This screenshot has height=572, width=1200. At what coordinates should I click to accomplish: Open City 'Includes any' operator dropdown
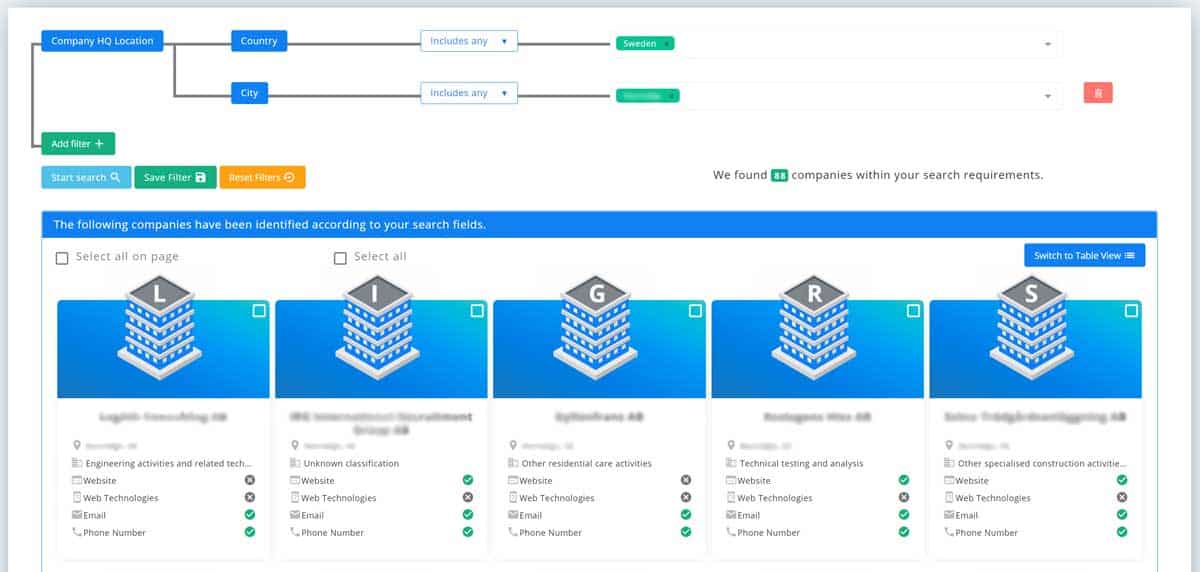click(468, 93)
